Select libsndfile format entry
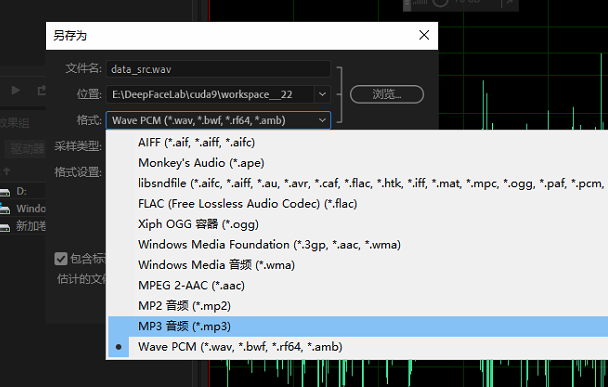This screenshot has width=608, height=387. click(x=358, y=183)
